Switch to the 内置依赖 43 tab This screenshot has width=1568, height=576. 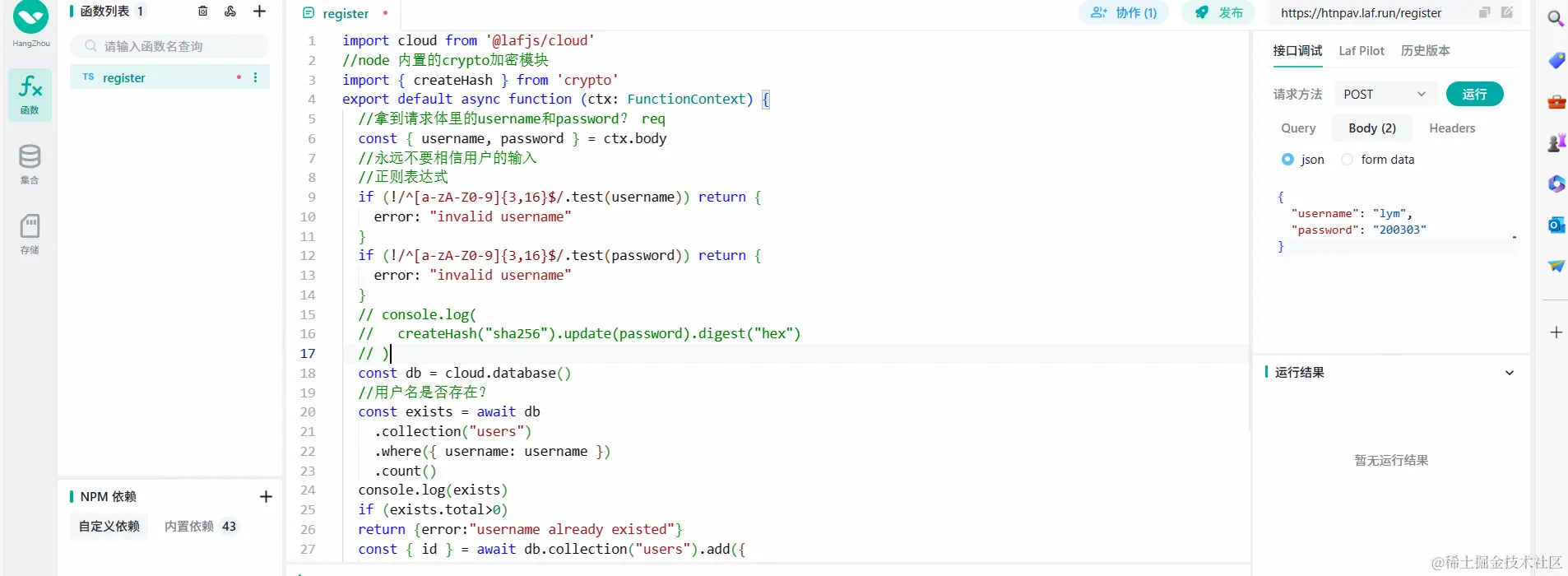coord(200,527)
